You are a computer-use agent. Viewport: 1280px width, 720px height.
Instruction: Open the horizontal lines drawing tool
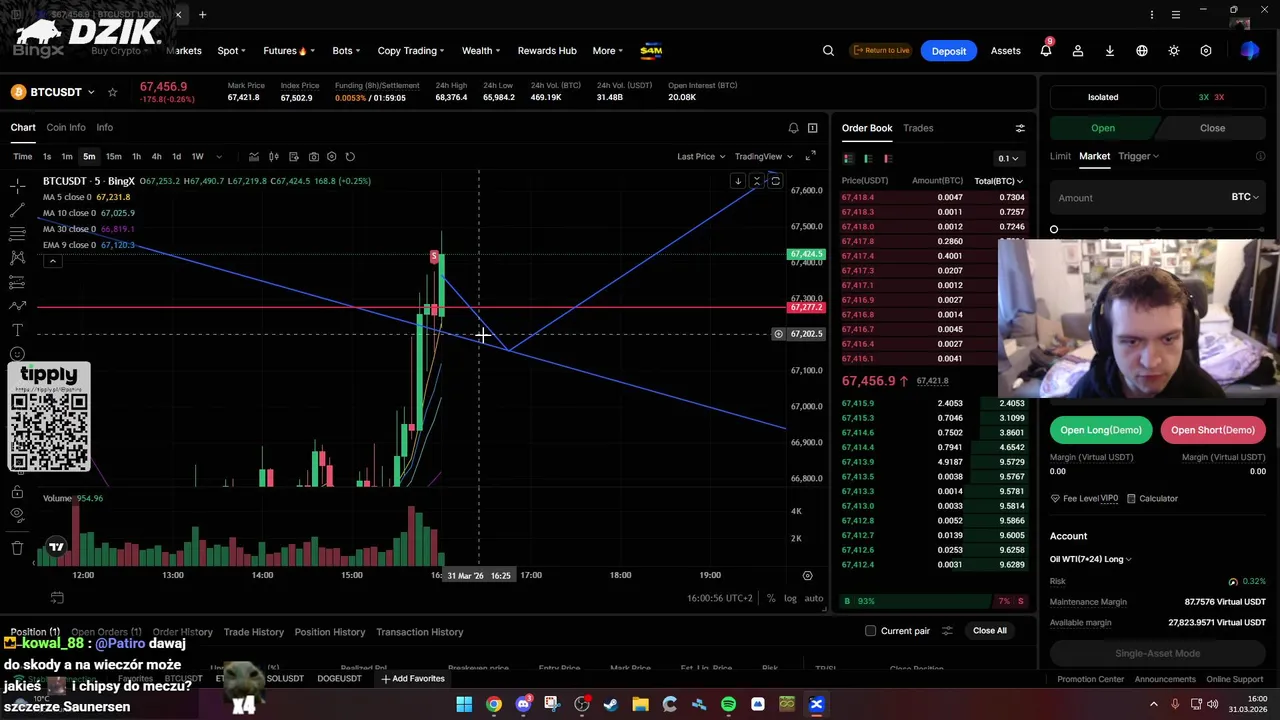coord(17,234)
